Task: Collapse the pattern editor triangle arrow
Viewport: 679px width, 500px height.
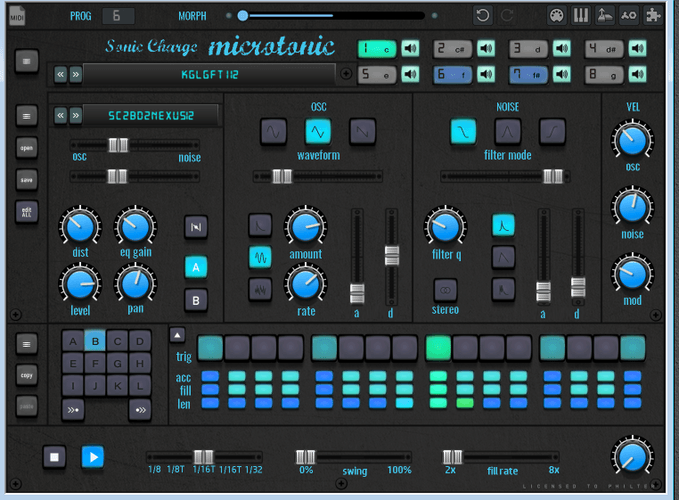Action: point(177,335)
